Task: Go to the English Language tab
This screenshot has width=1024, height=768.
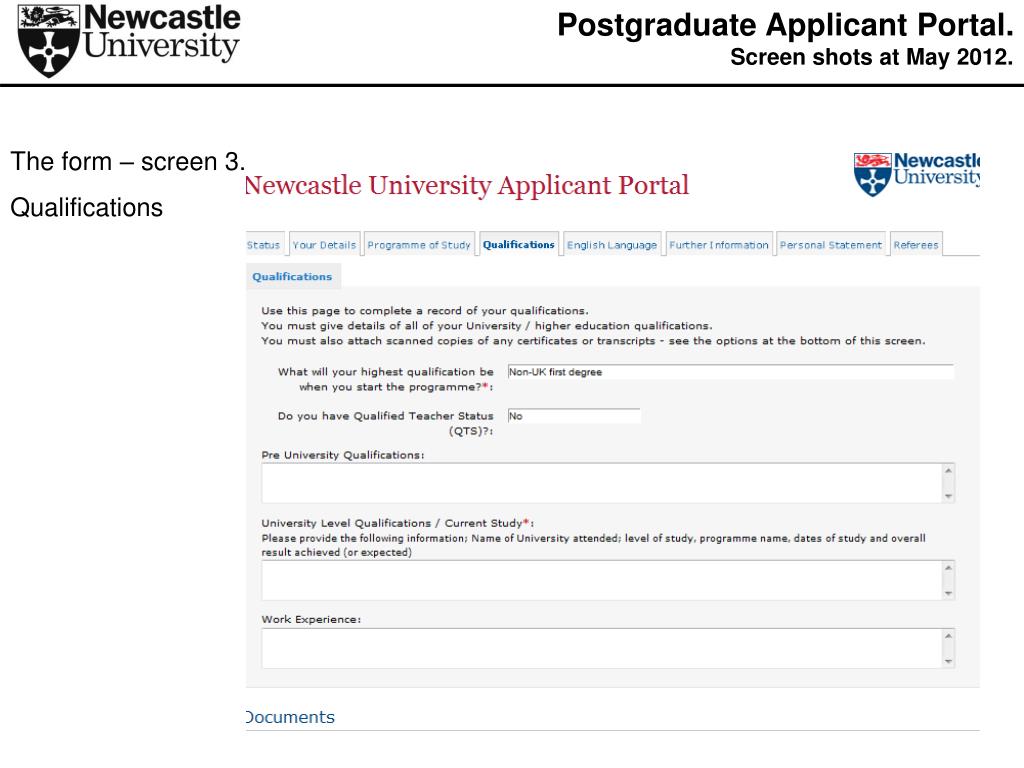Action: pyautogui.click(x=612, y=245)
